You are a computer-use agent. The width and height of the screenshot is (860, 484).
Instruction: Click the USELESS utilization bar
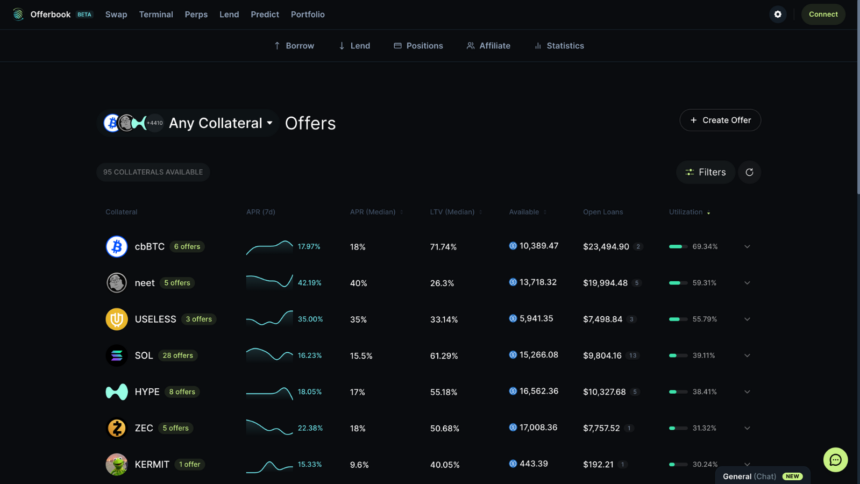(678, 319)
